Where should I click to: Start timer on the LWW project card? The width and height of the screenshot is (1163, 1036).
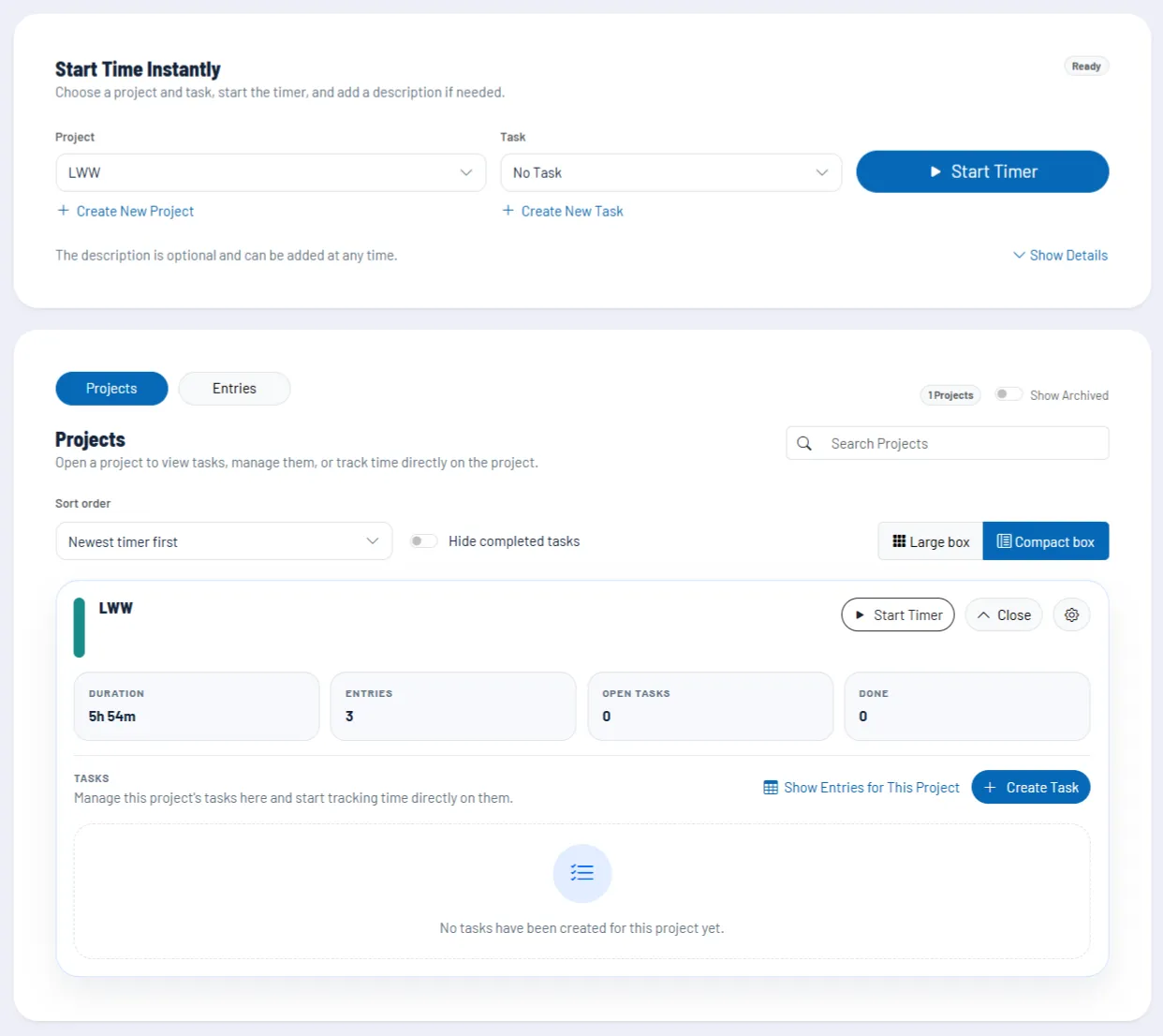pos(898,615)
